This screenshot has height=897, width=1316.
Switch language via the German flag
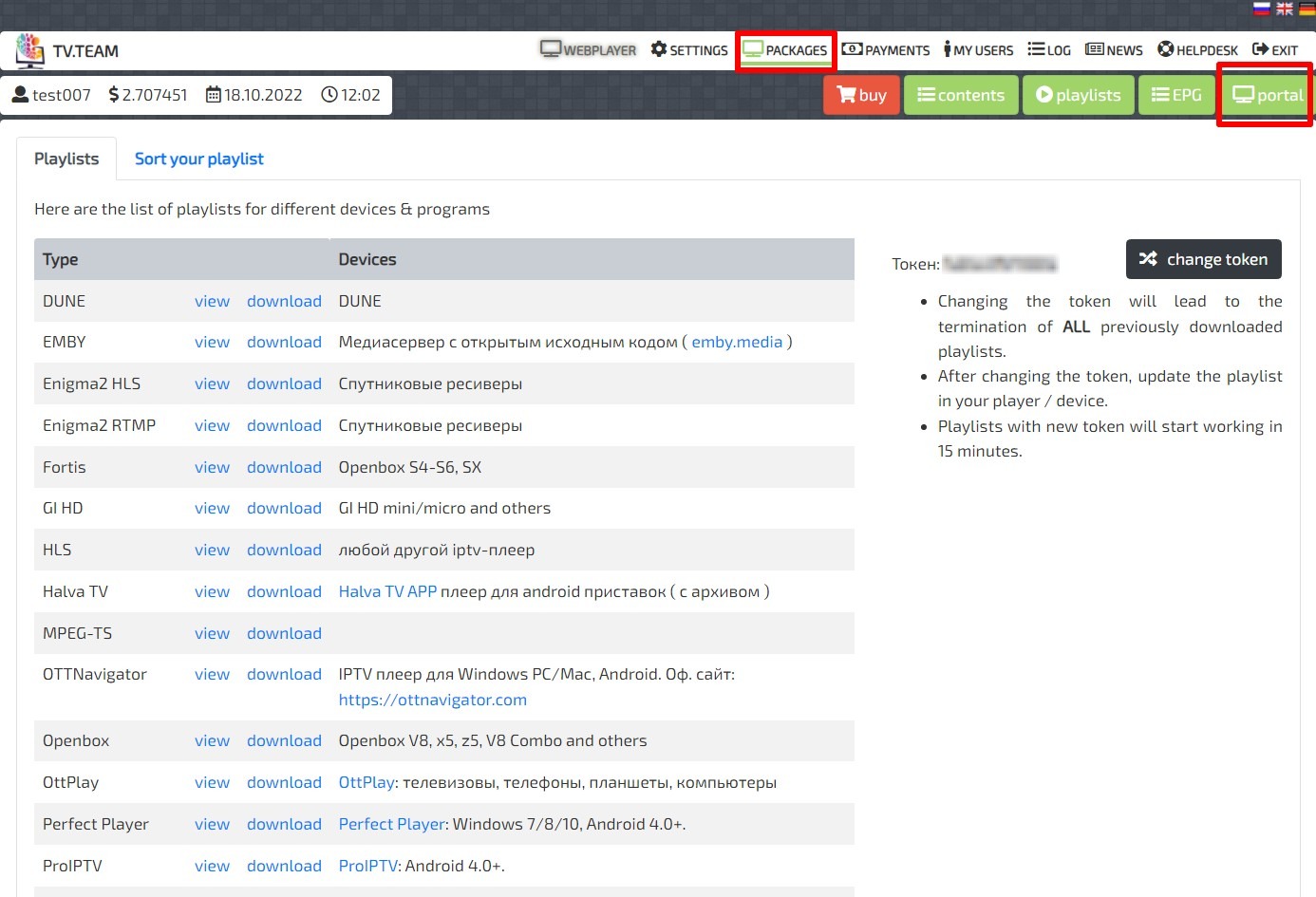point(1307,9)
